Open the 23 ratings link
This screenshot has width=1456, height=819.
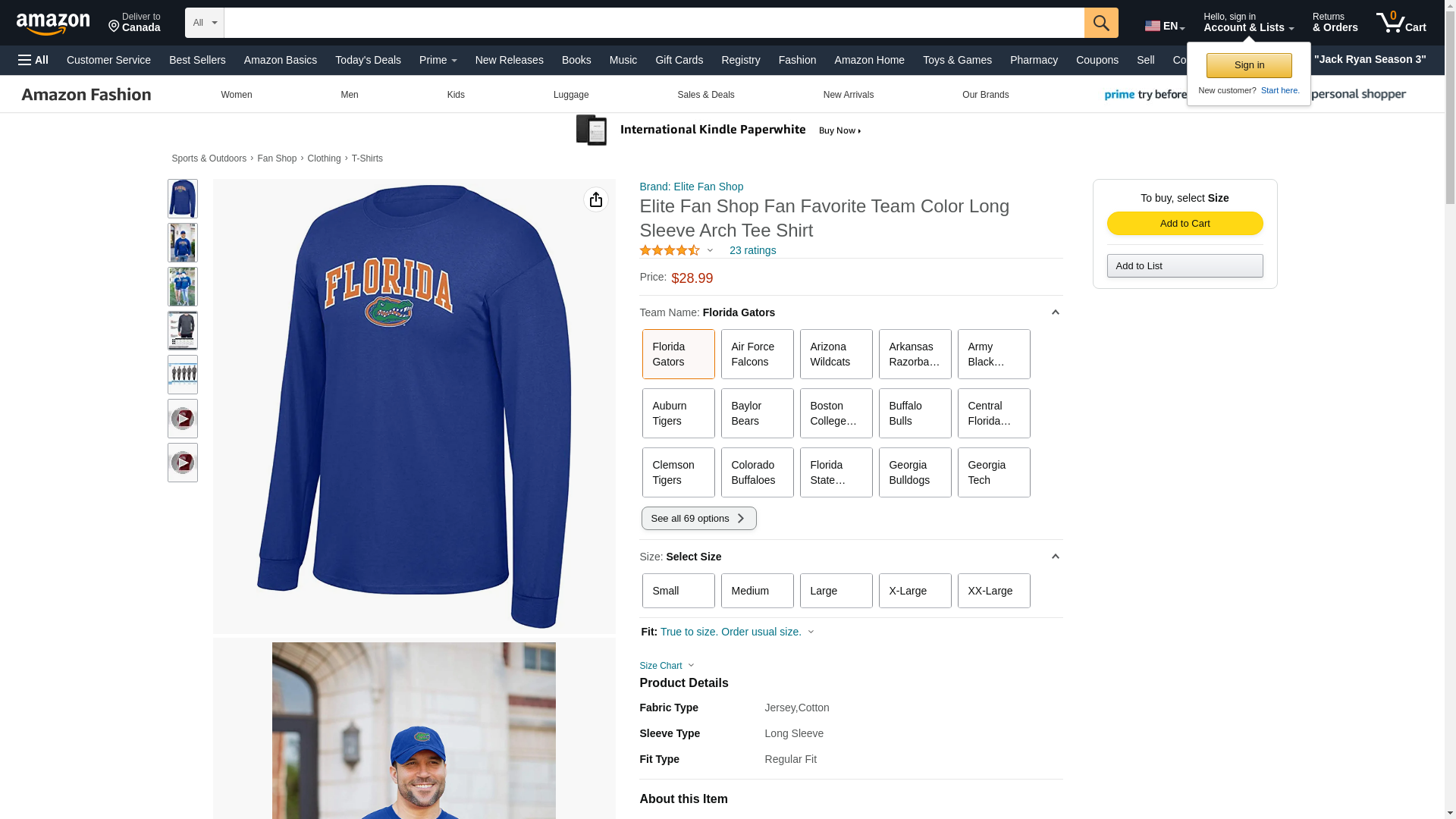[x=752, y=250]
